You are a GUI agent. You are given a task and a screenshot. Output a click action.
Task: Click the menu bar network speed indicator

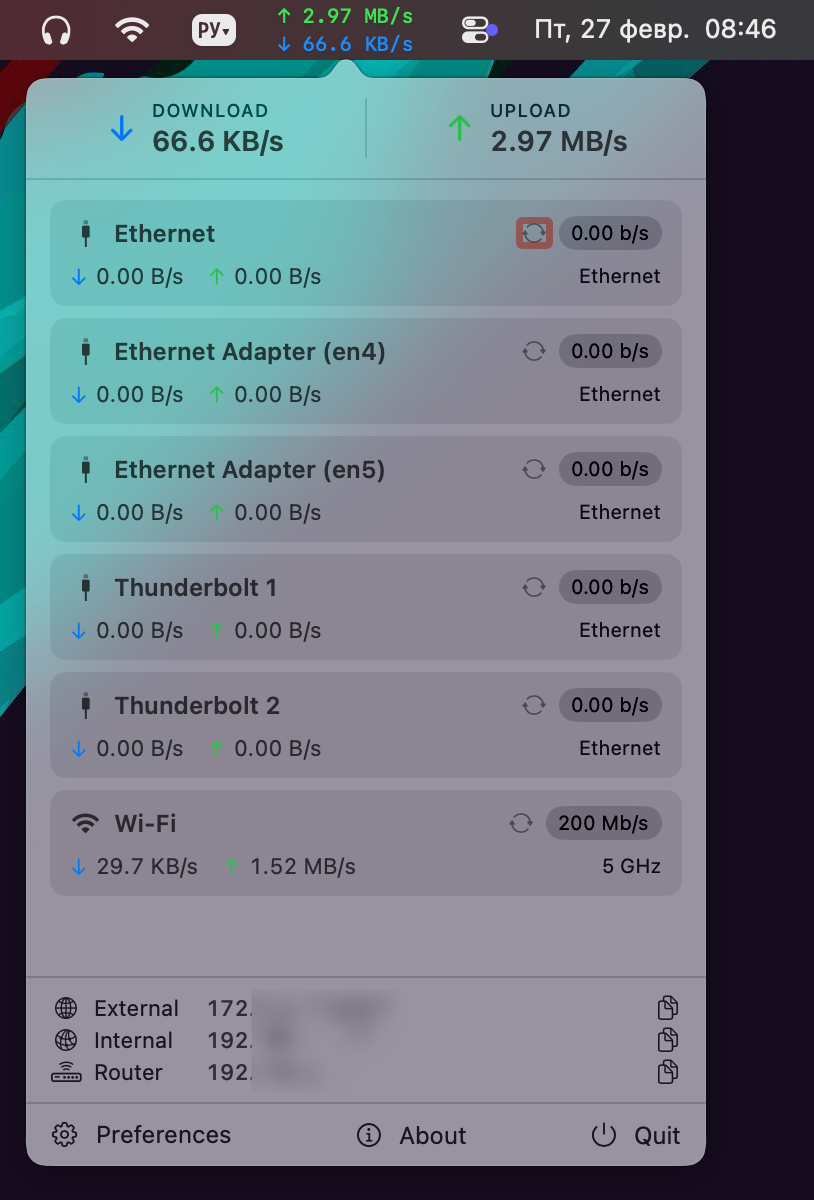point(344,30)
